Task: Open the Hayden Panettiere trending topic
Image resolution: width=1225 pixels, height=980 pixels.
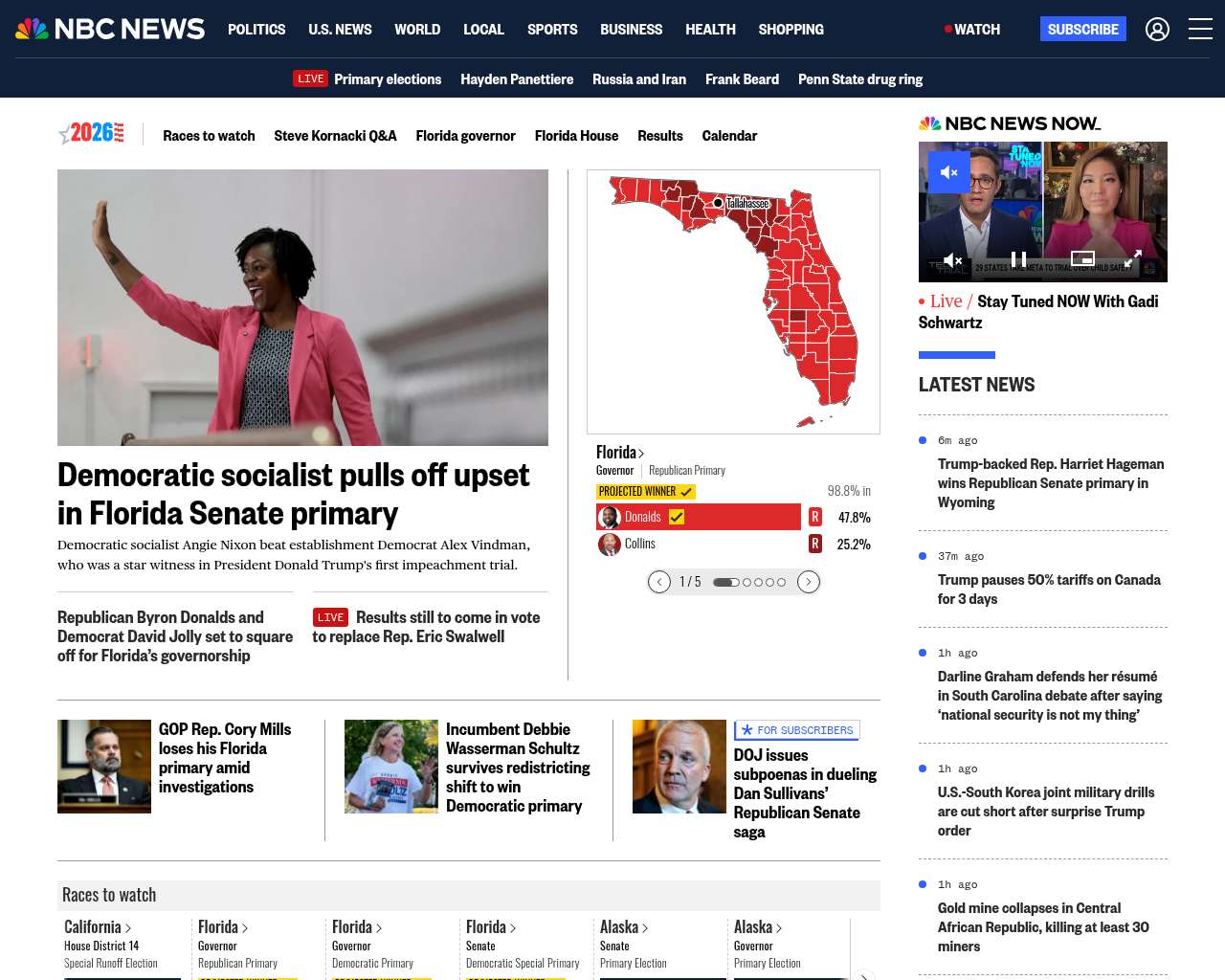Action: [x=517, y=79]
